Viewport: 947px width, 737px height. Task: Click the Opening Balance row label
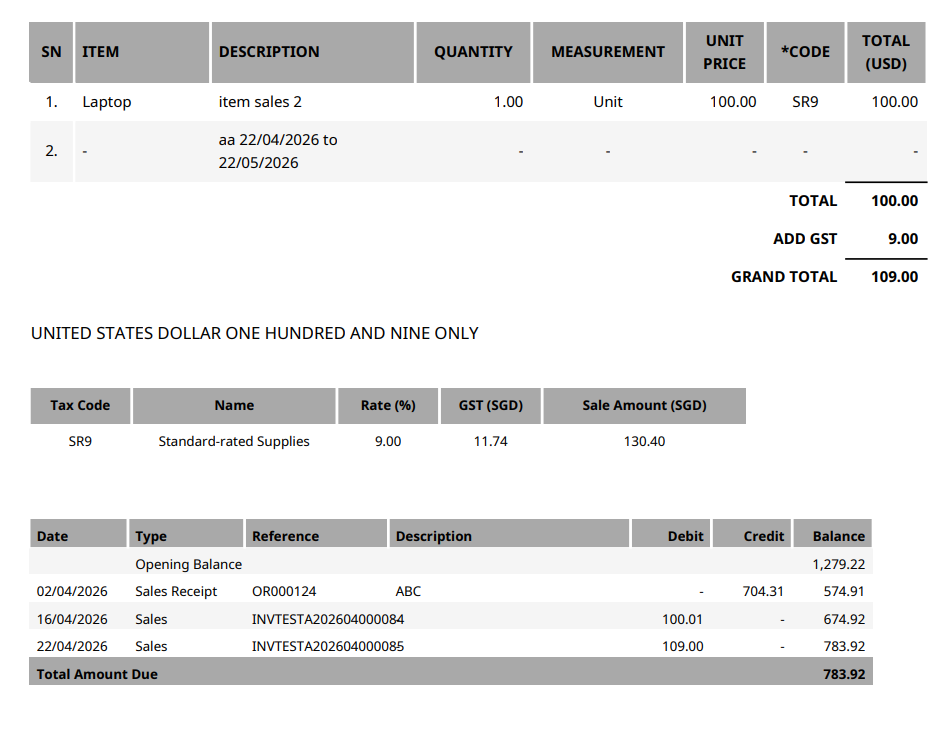[188, 565]
